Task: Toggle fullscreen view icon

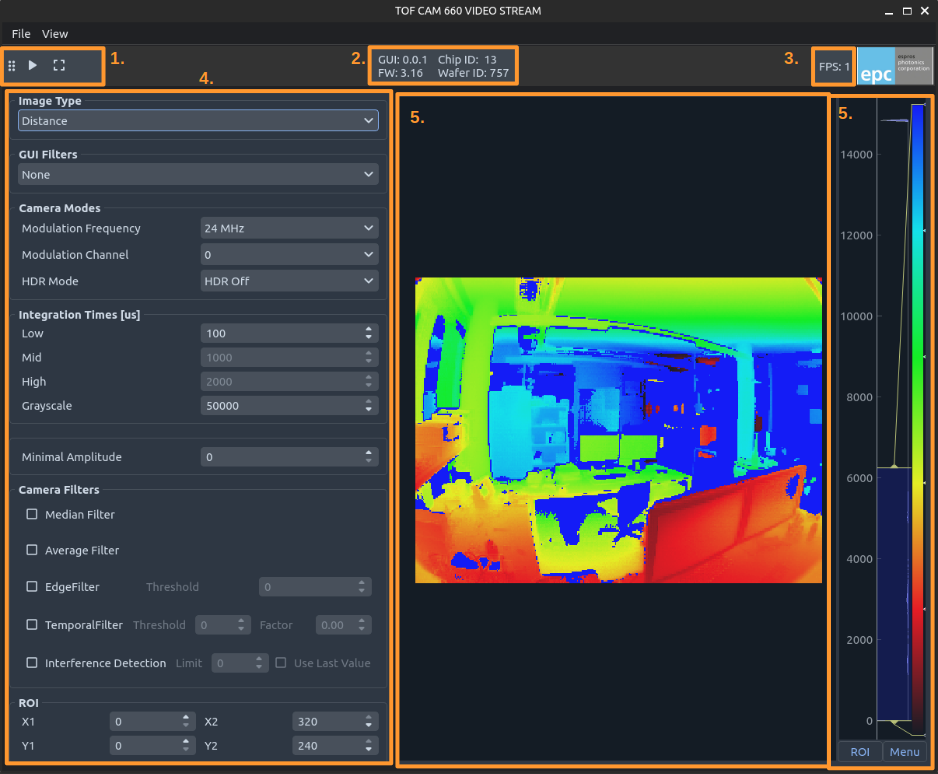Action: pyautogui.click(x=59, y=65)
